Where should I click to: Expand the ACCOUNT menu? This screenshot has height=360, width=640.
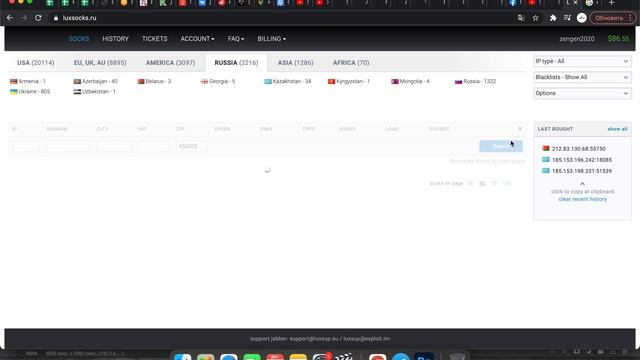(197, 39)
